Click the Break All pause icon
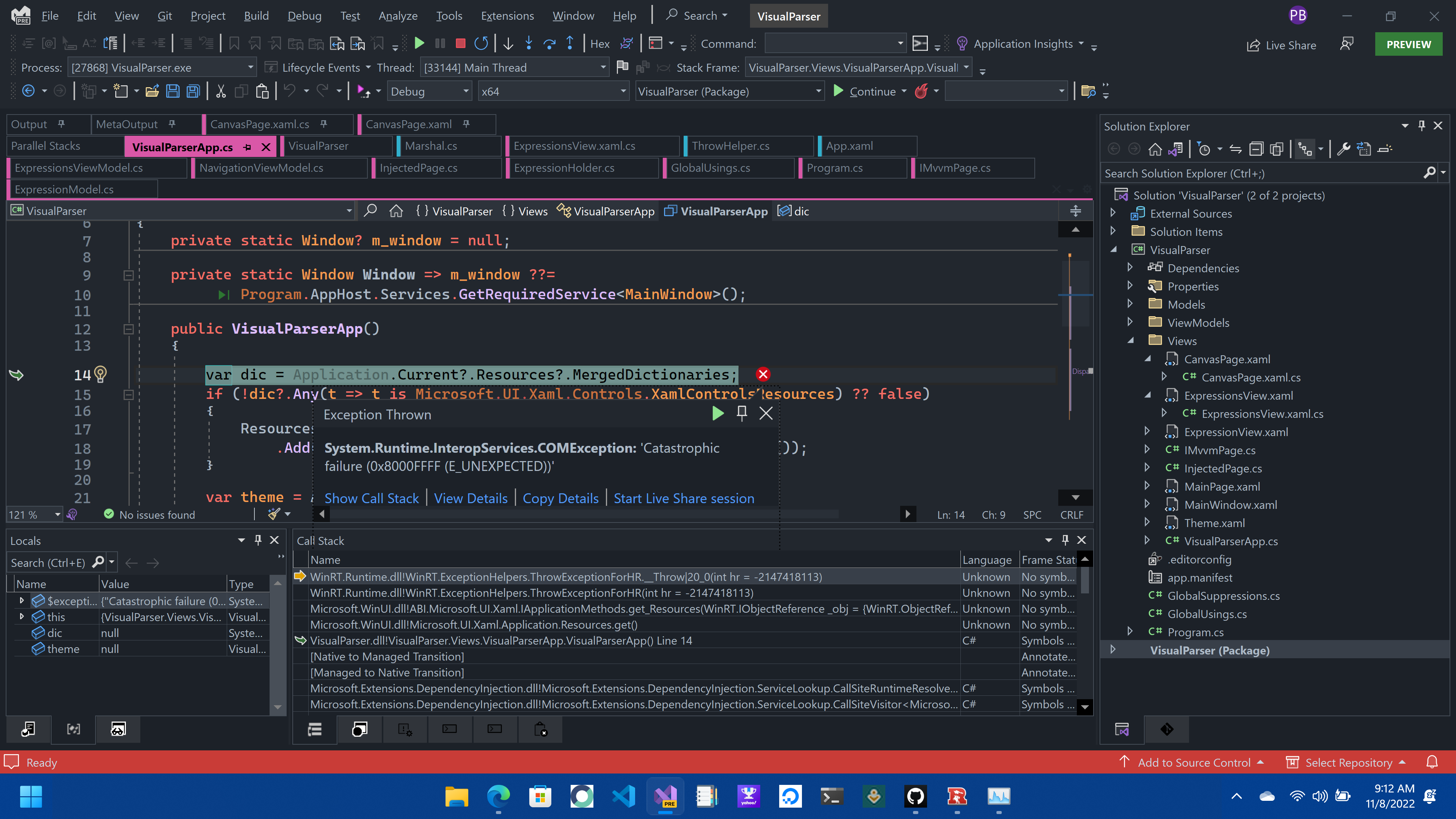 click(x=440, y=44)
